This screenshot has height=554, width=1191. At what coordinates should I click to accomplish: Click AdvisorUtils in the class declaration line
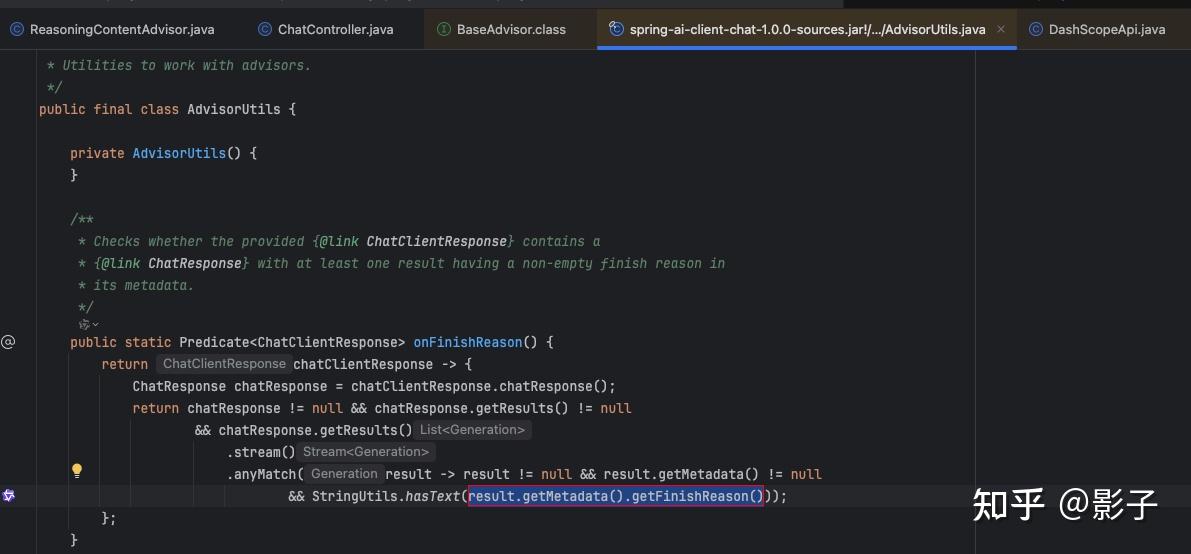[234, 109]
